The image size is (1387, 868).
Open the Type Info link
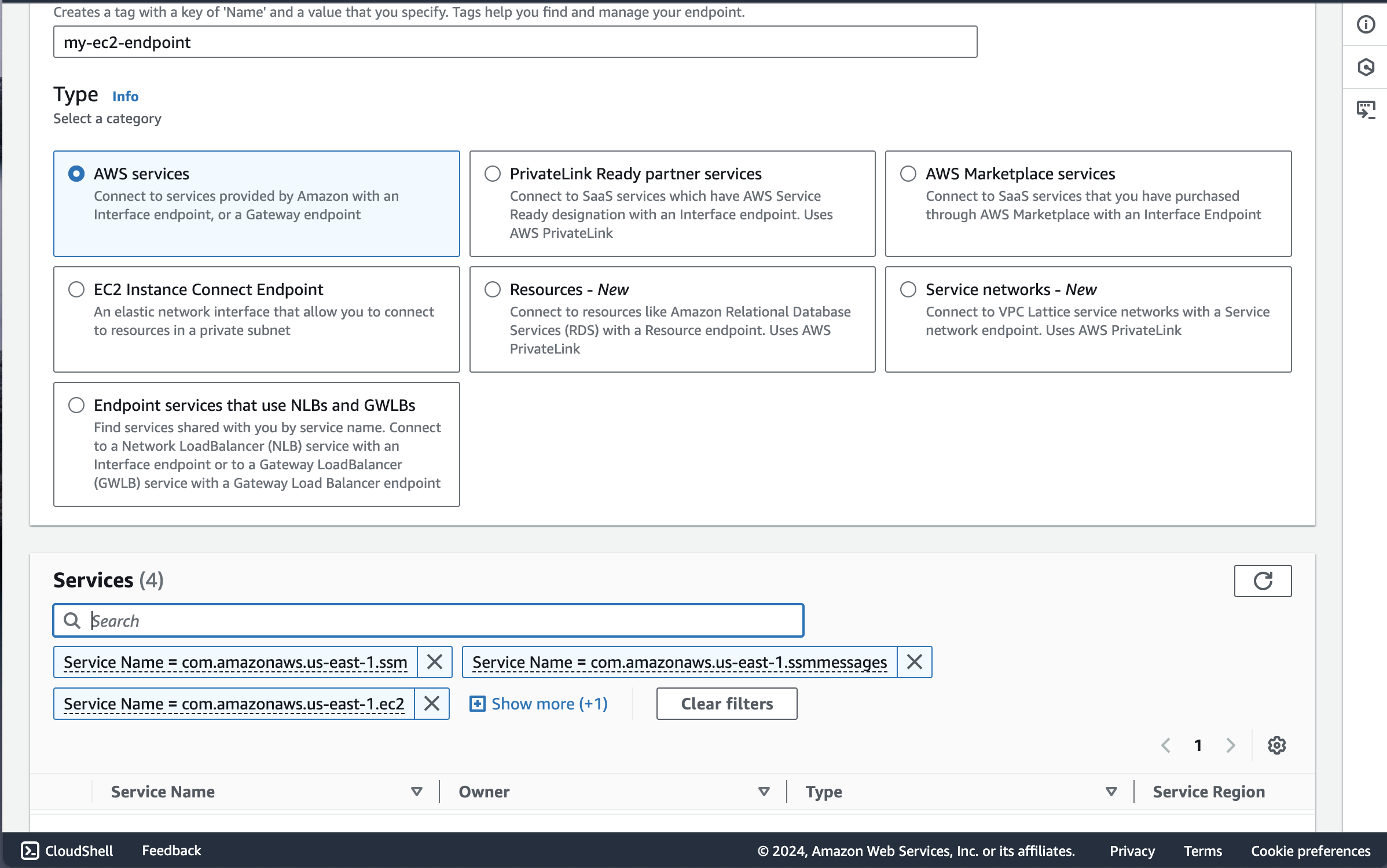point(125,96)
